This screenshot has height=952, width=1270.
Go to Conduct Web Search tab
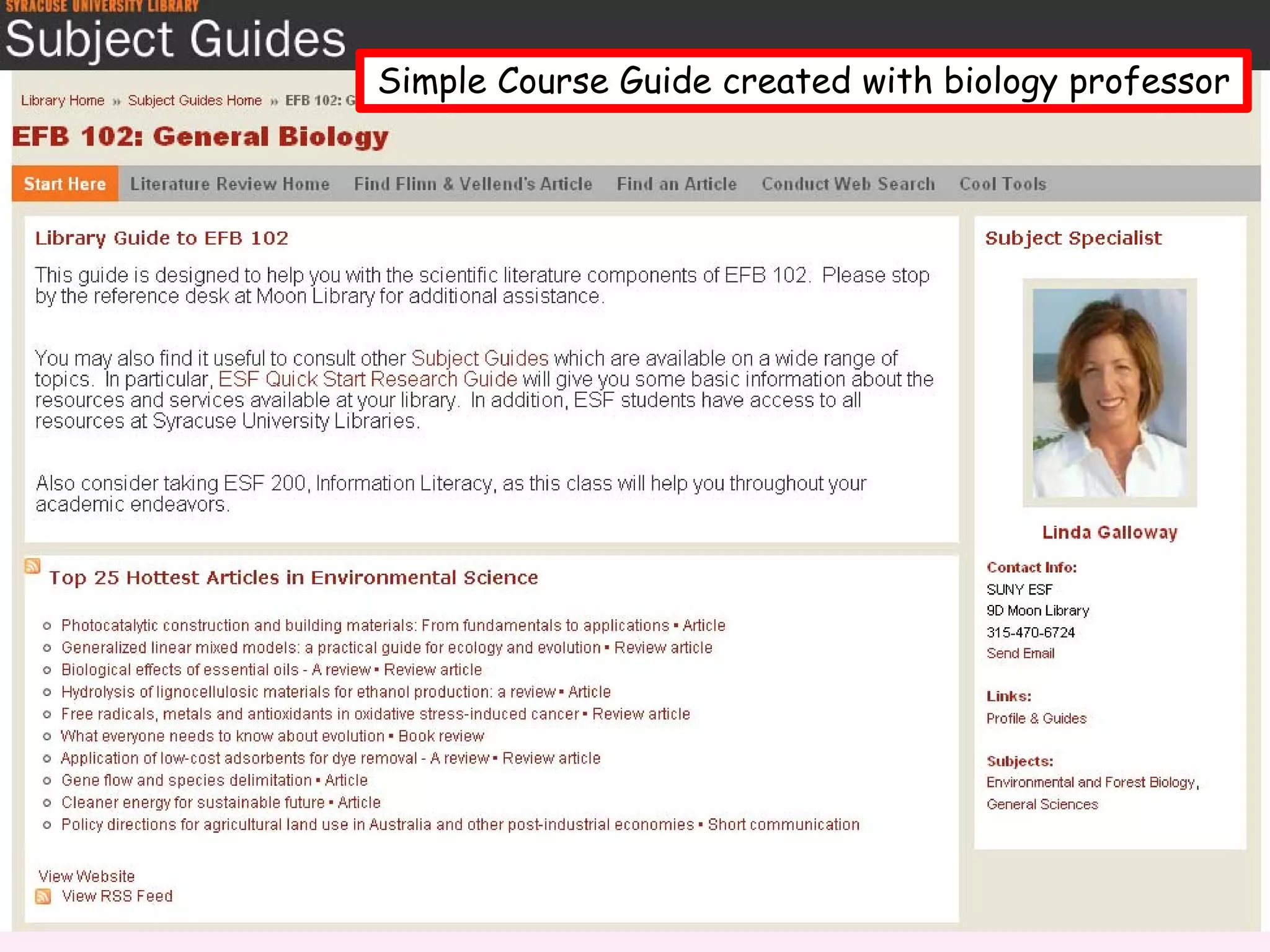pos(848,184)
